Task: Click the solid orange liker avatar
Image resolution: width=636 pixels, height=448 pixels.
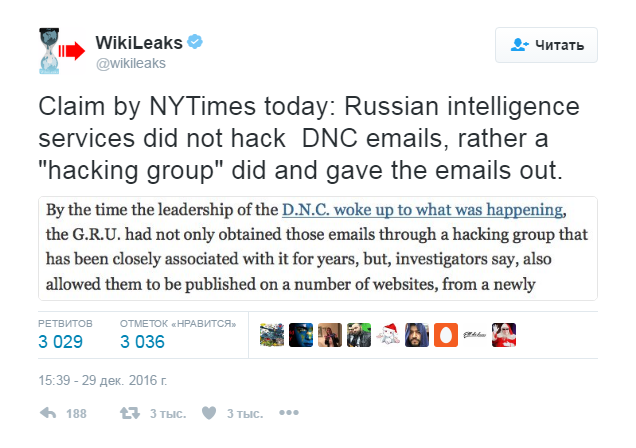Action: 447,335
